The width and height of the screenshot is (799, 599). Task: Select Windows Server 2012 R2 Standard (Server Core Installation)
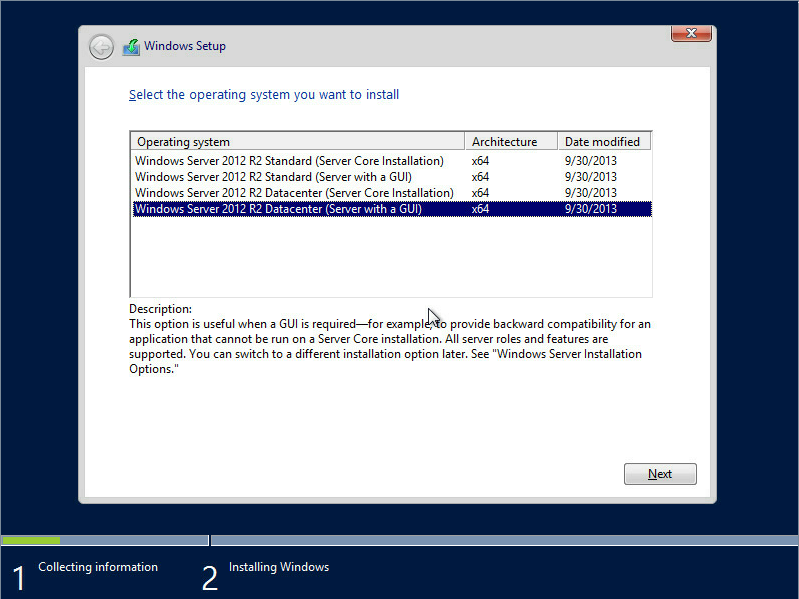coord(392,161)
